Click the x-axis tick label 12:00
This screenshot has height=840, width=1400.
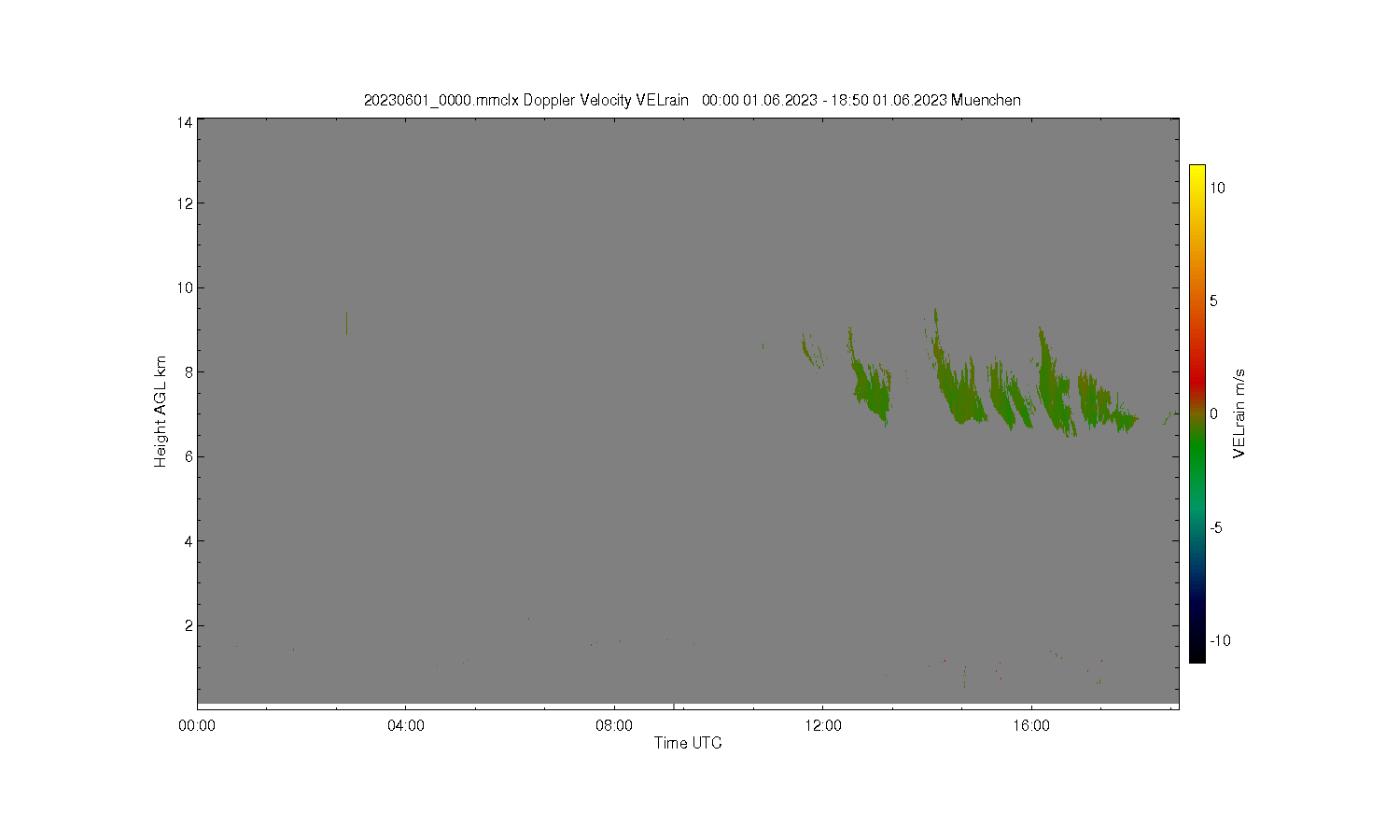(822, 725)
